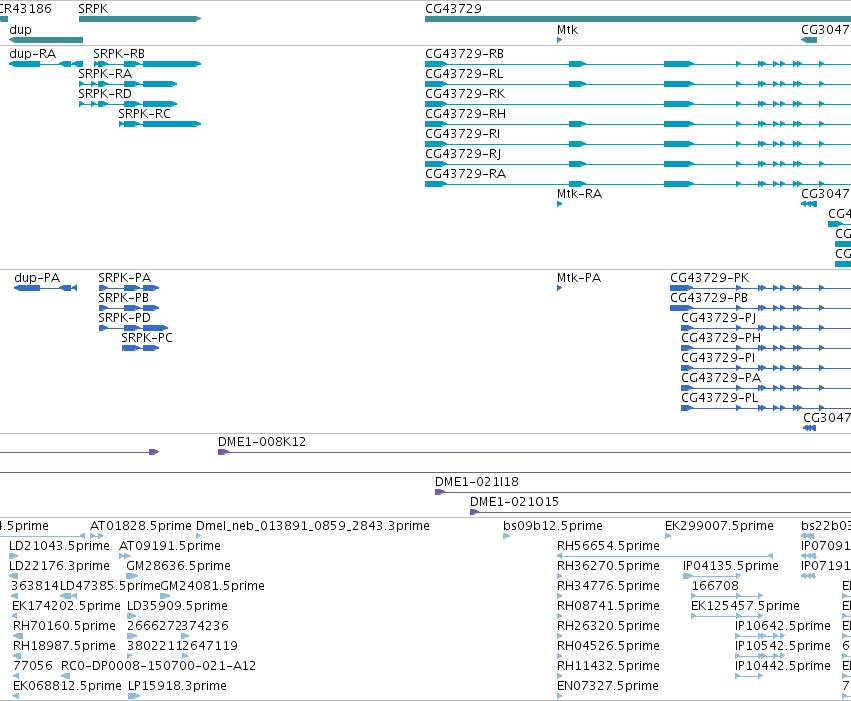
Task: Click protein CG43729-PB label
Action: tap(709, 298)
